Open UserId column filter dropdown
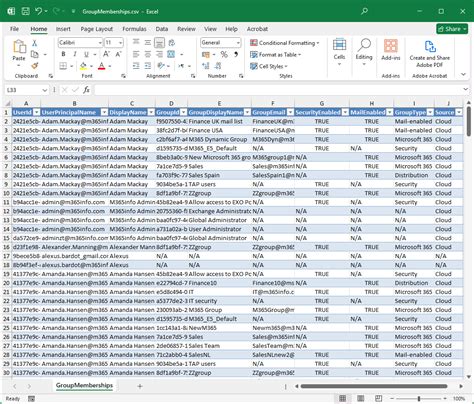The height and width of the screenshot is (404, 474). tap(37, 113)
